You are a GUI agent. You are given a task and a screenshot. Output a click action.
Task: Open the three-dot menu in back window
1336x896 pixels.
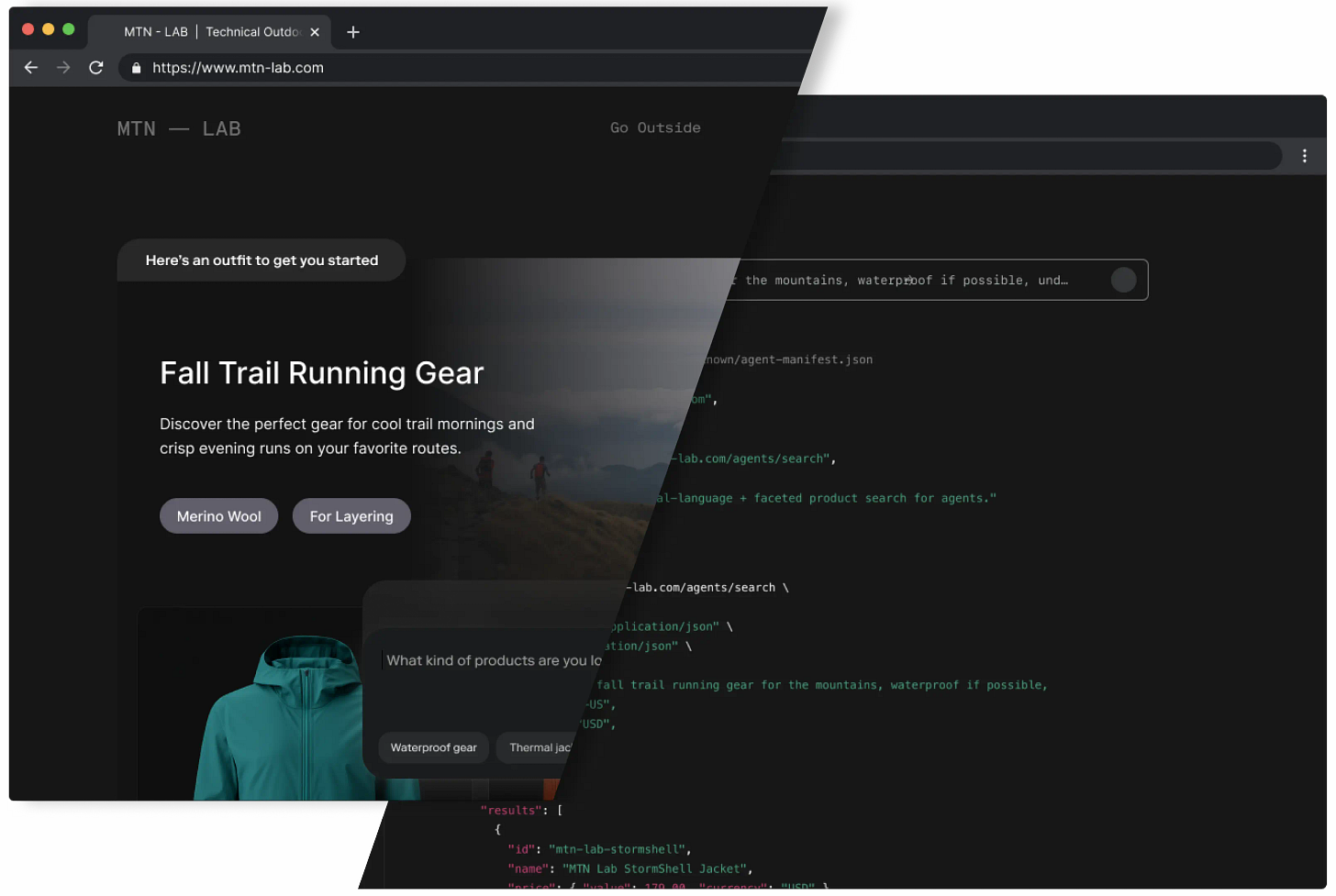pyautogui.click(x=1304, y=156)
